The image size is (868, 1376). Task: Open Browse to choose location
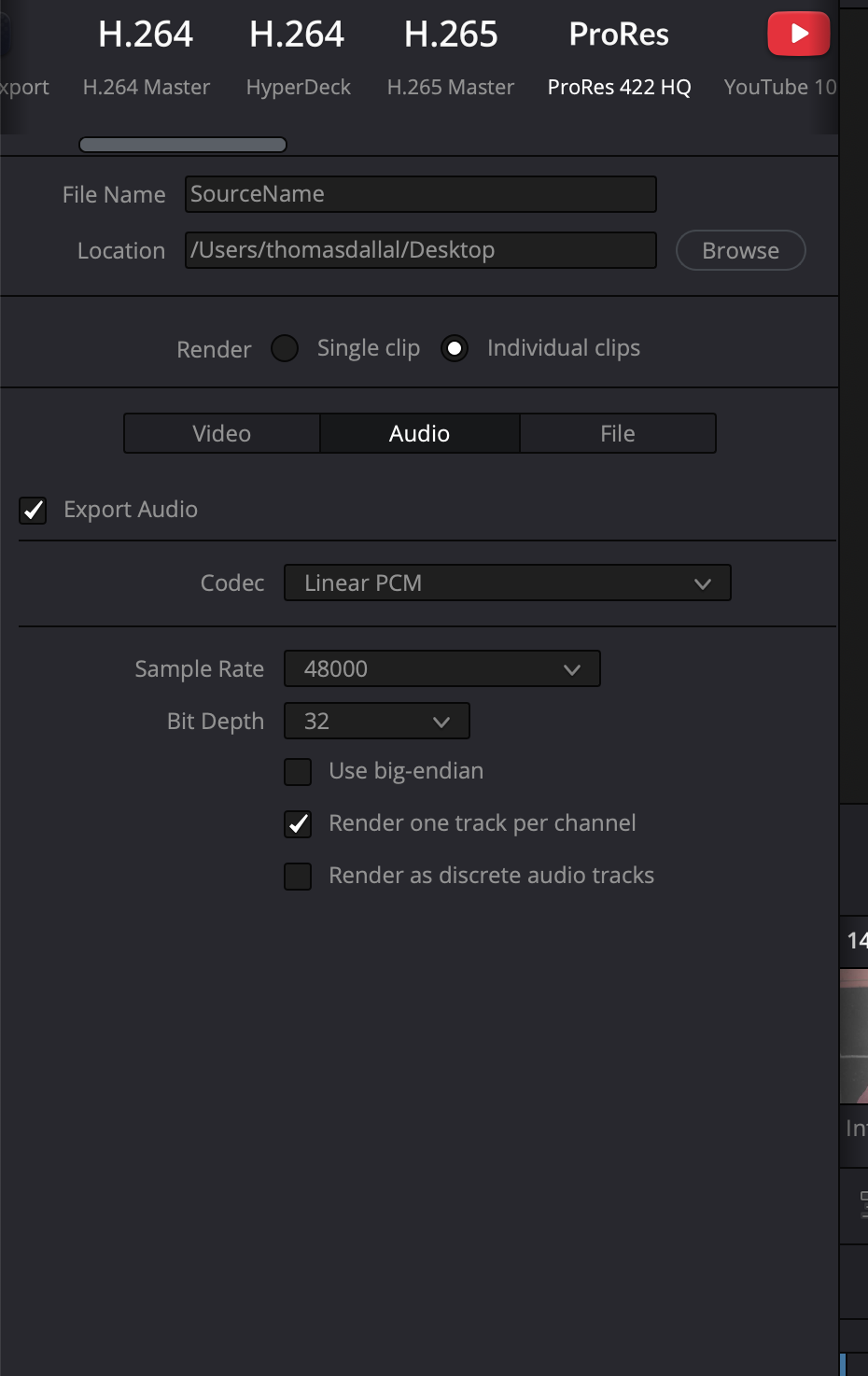(x=741, y=250)
